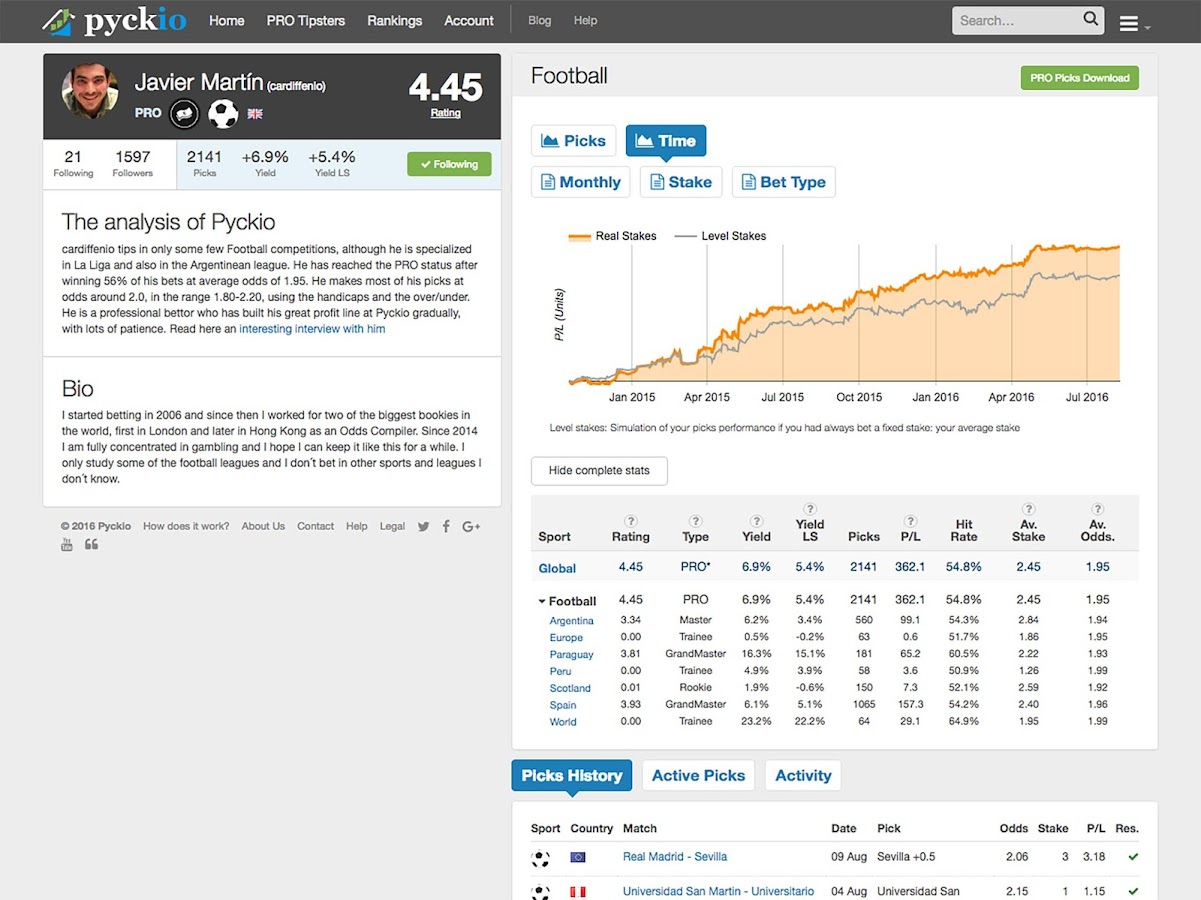This screenshot has height=900, width=1201.
Task: Select the Monthly tab
Action: click(x=580, y=182)
